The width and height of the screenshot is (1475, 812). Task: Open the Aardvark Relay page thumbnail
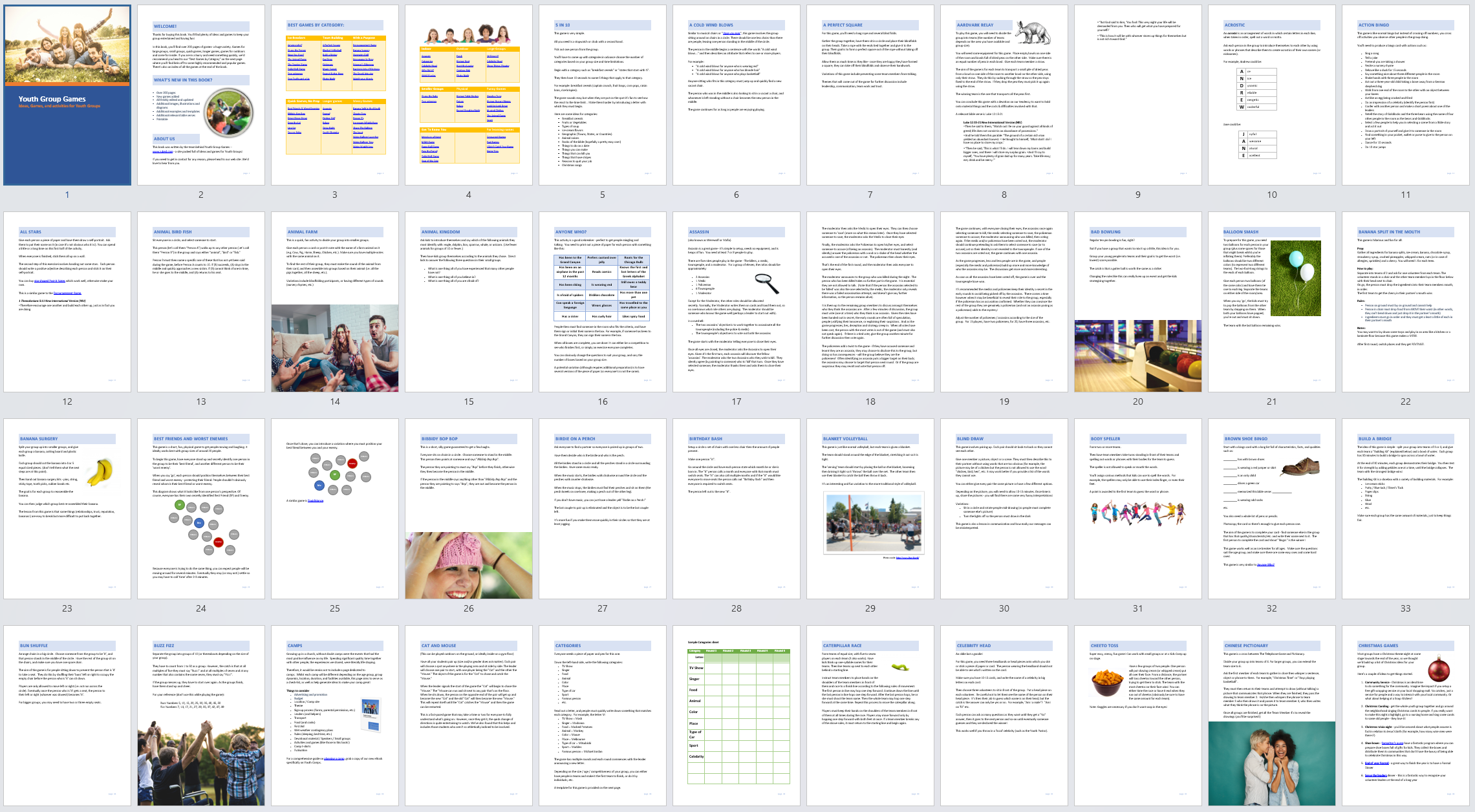tap(1004, 95)
